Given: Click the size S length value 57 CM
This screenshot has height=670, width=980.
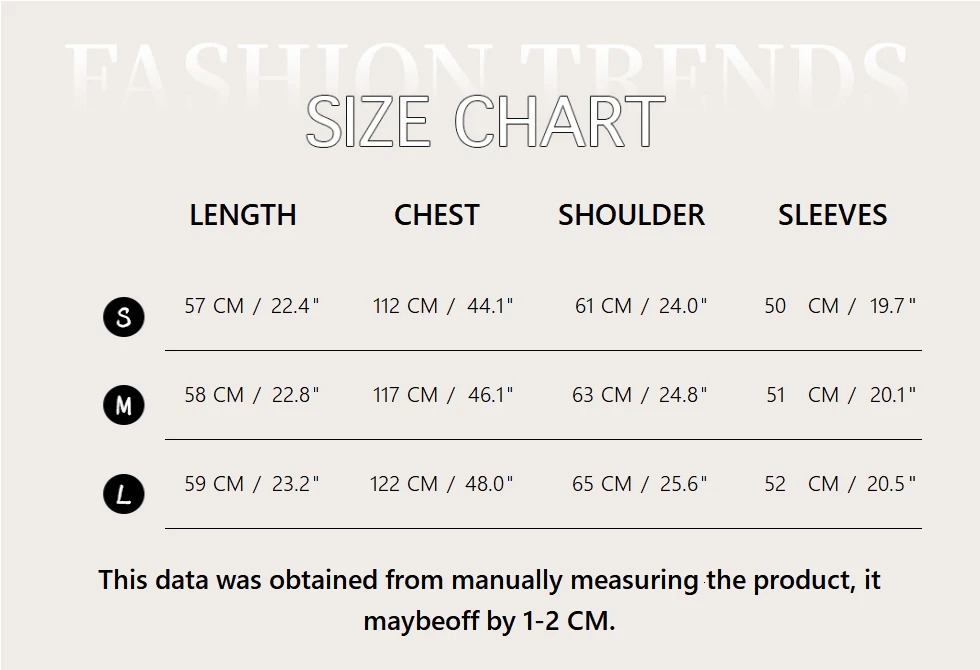Looking at the screenshot, I should point(214,306).
